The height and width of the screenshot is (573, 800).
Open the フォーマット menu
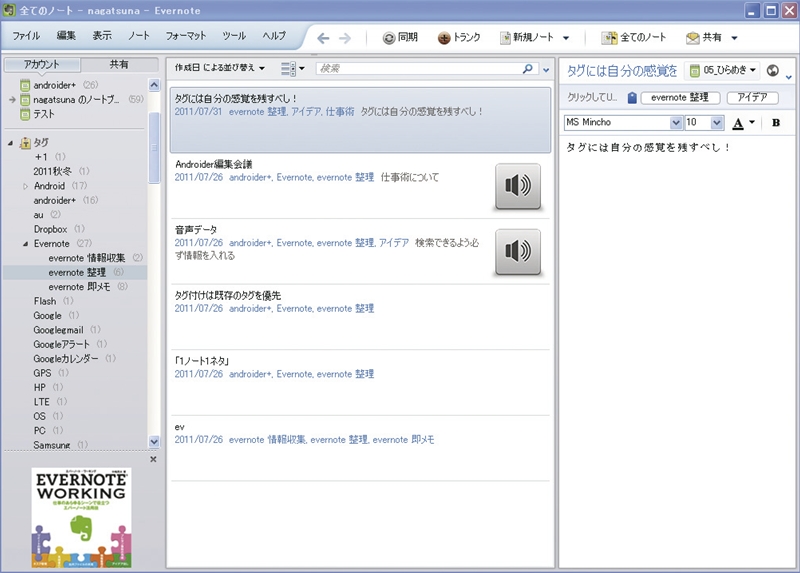point(186,36)
